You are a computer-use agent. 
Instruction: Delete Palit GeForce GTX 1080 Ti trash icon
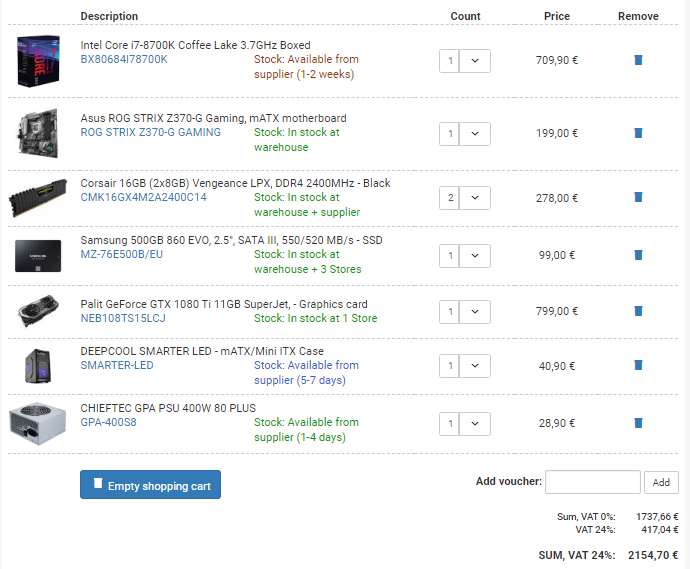click(638, 311)
